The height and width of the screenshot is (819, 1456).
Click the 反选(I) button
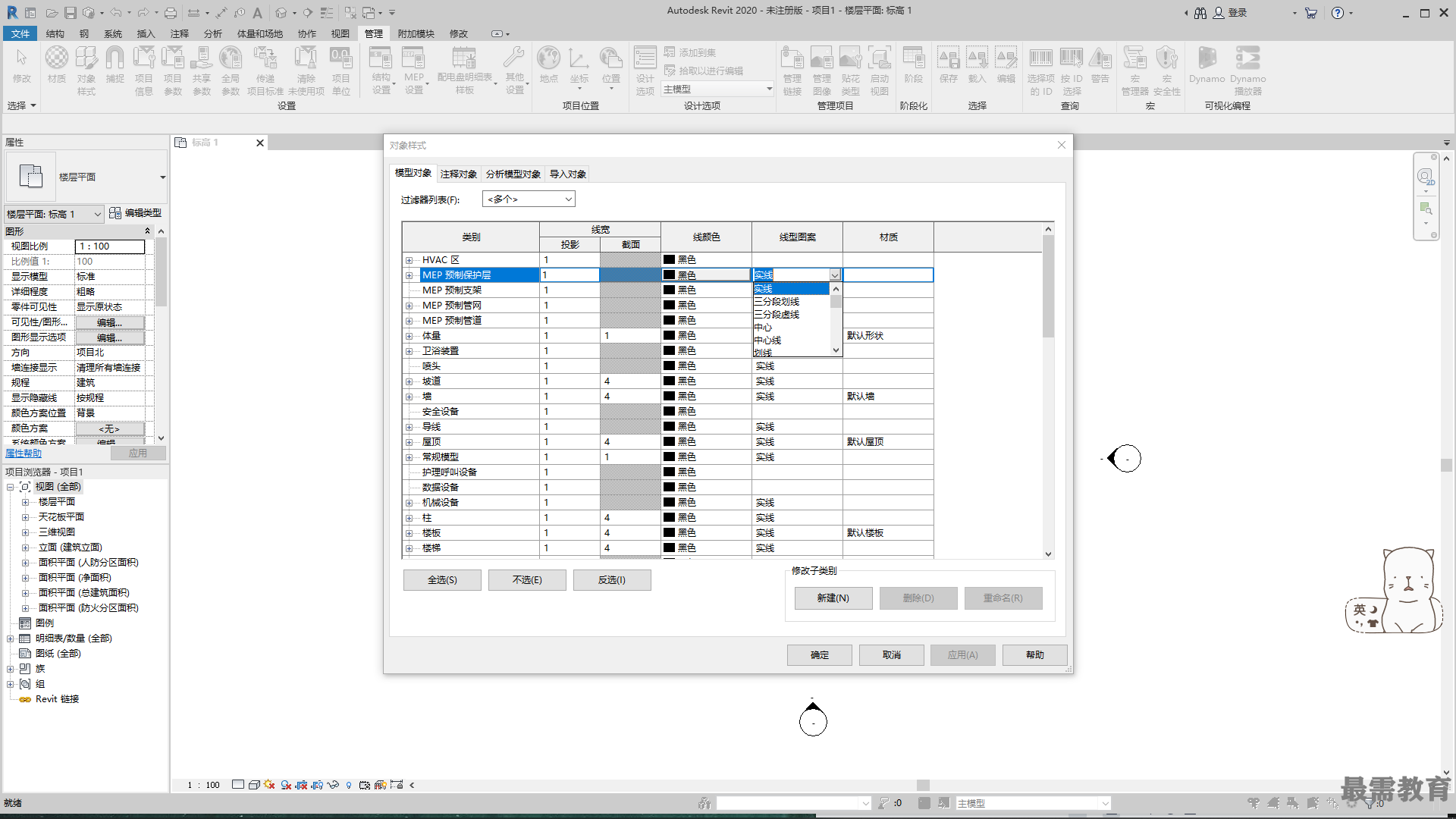612,580
